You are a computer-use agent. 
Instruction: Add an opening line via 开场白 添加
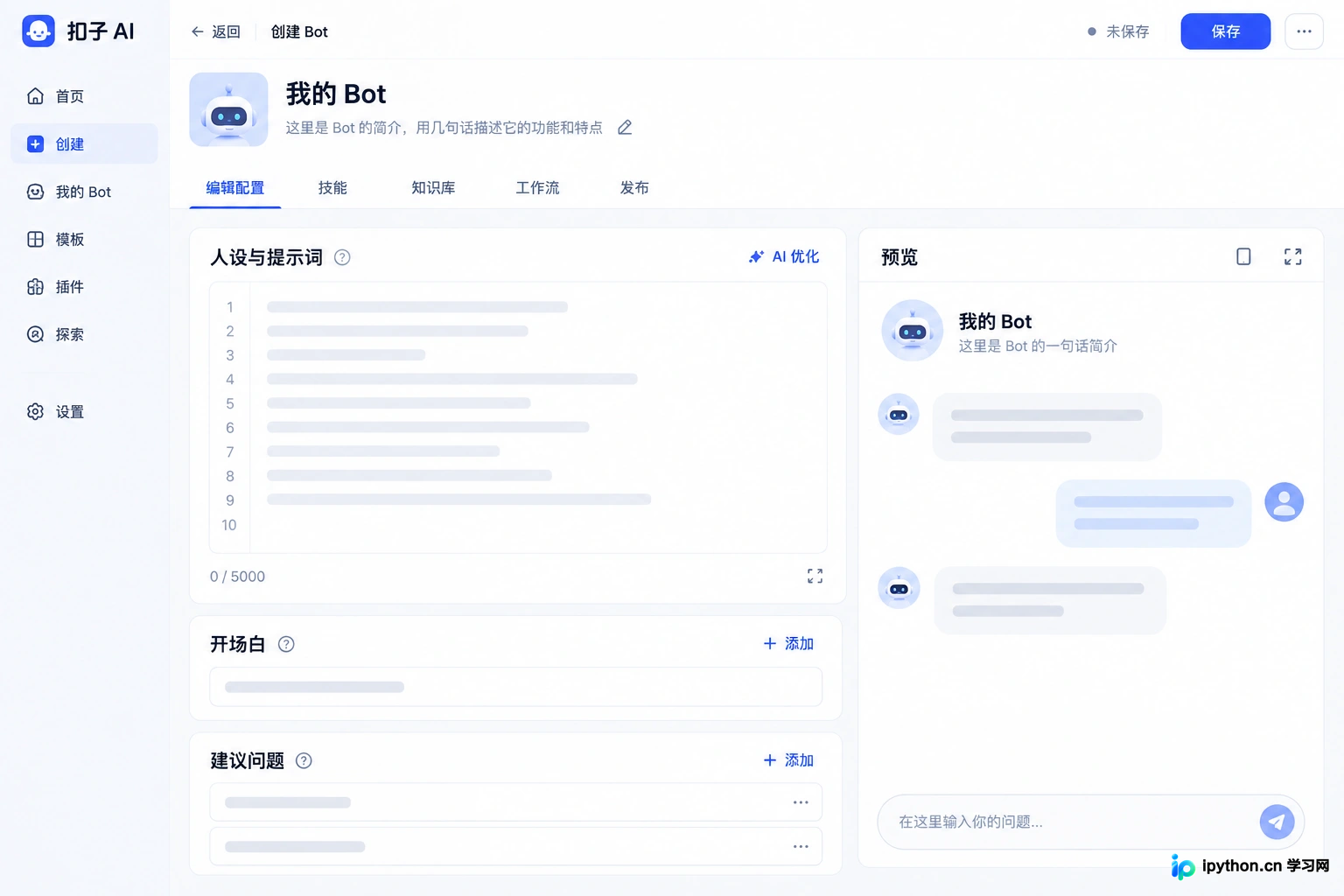(789, 643)
